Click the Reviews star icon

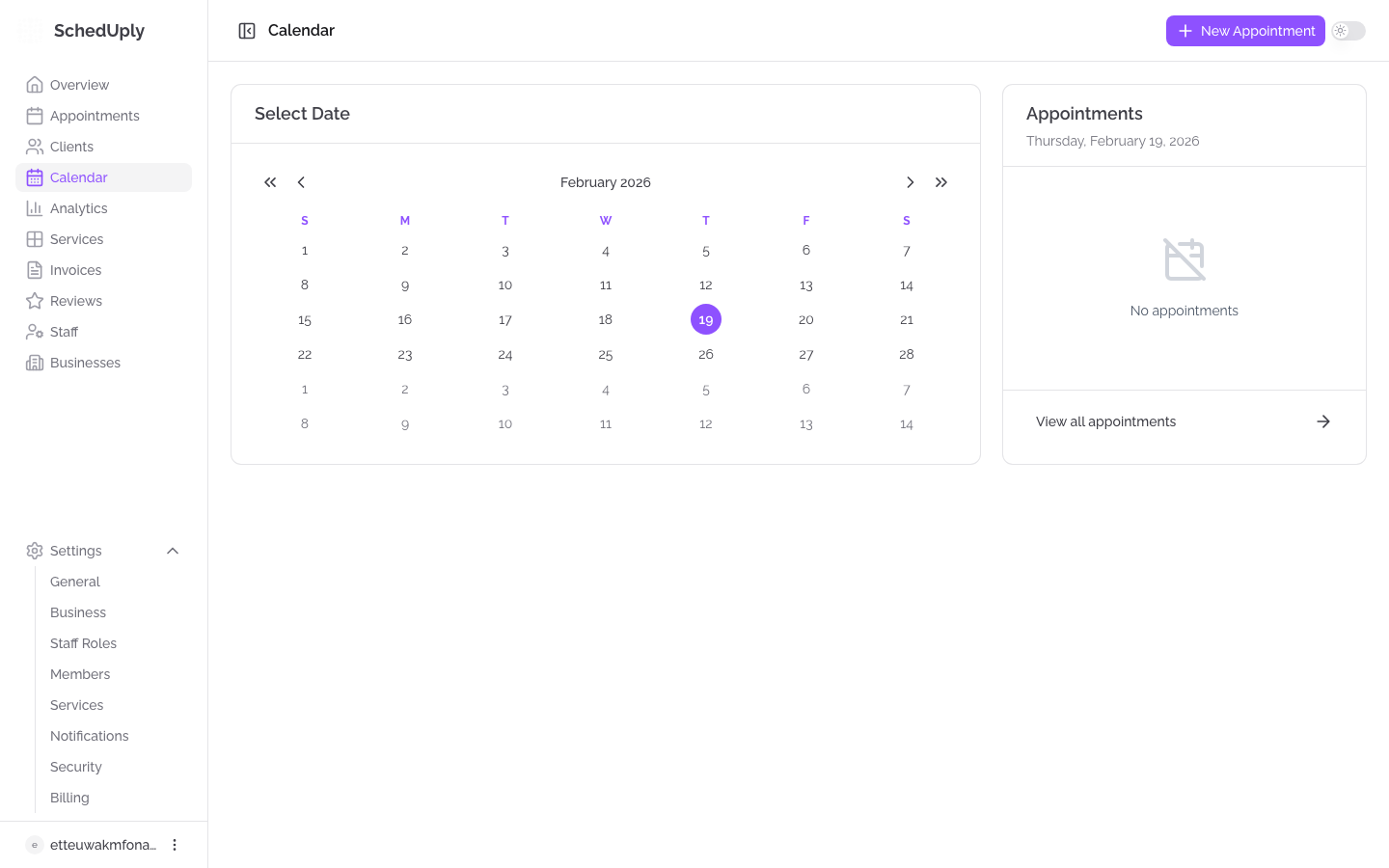pyautogui.click(x=35, y=301)
